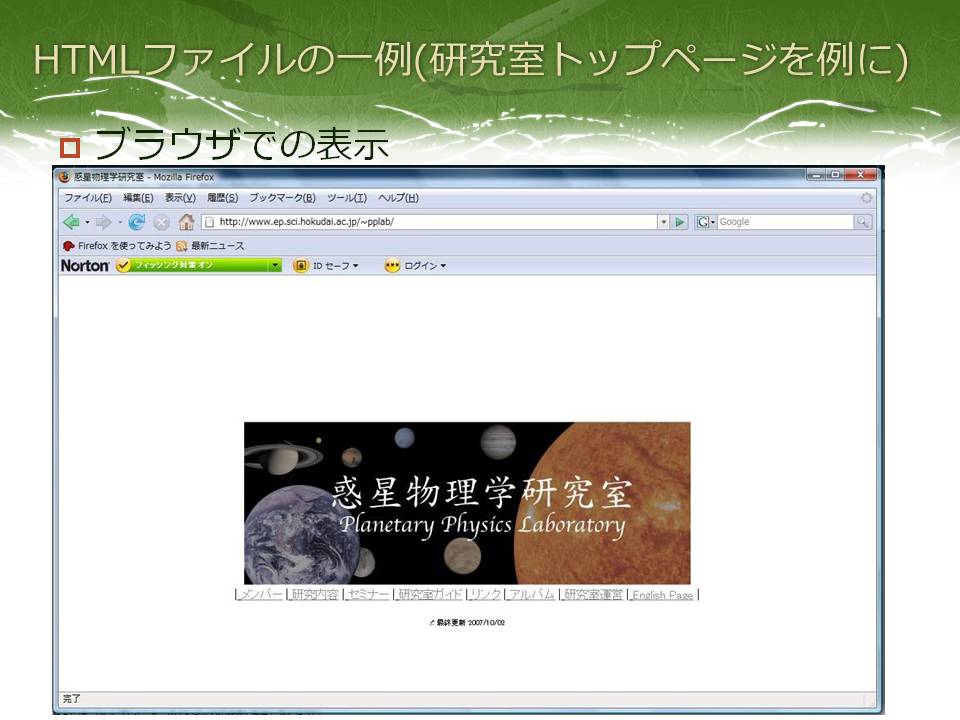Click the Norton phishing status checkmark icon
This screenshot has height=720, width=960.
[124, 265]
